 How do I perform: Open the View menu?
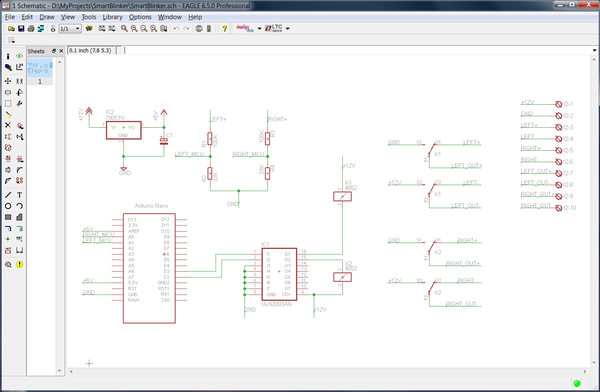(68, 17)
